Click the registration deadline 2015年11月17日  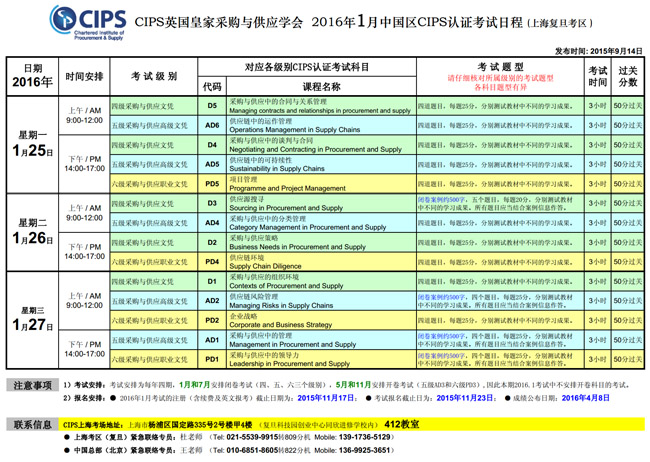[x=325, y=398]
